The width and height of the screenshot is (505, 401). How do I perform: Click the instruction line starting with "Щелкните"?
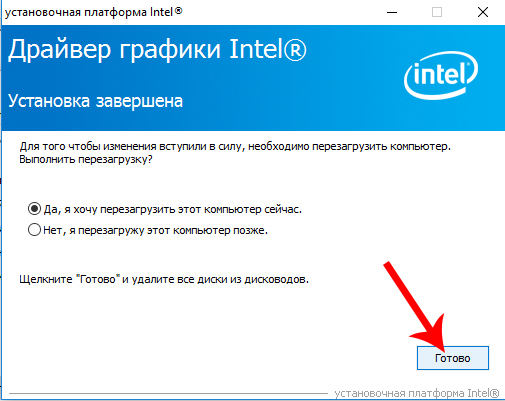pyautogui.click(x=164, y=279)
